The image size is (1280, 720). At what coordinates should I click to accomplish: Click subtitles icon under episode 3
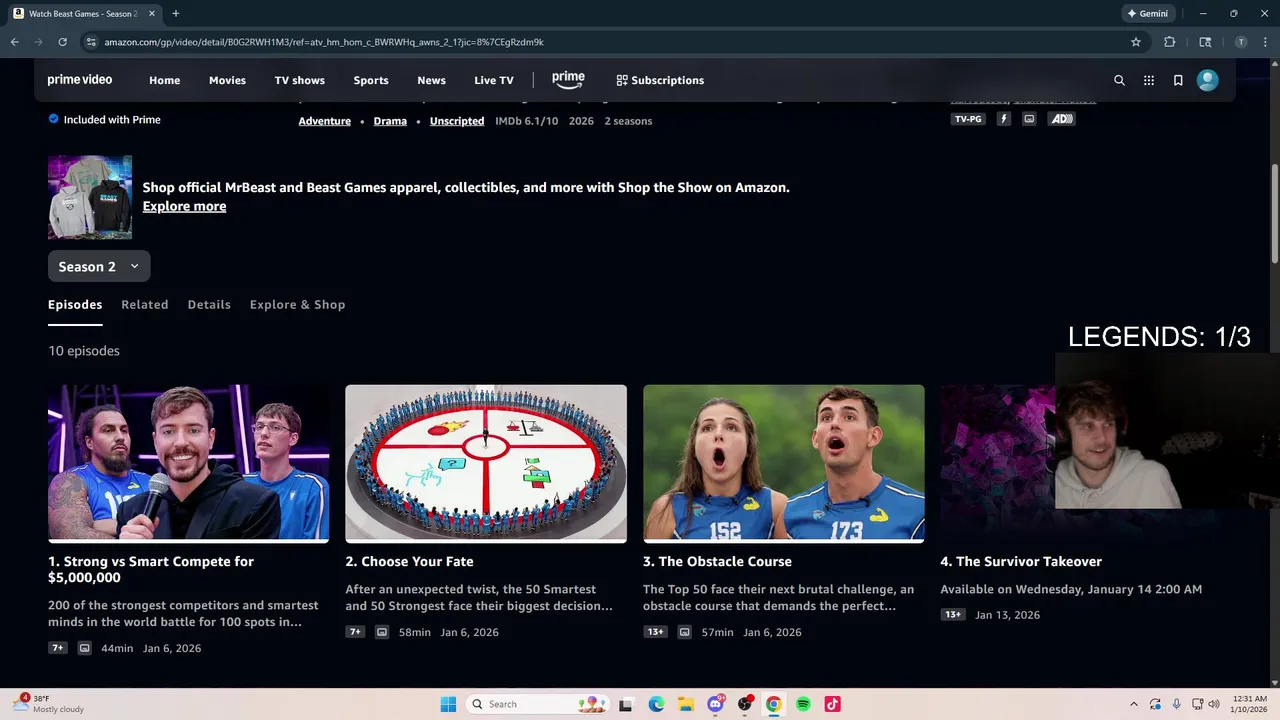click(x=684, y=632)
